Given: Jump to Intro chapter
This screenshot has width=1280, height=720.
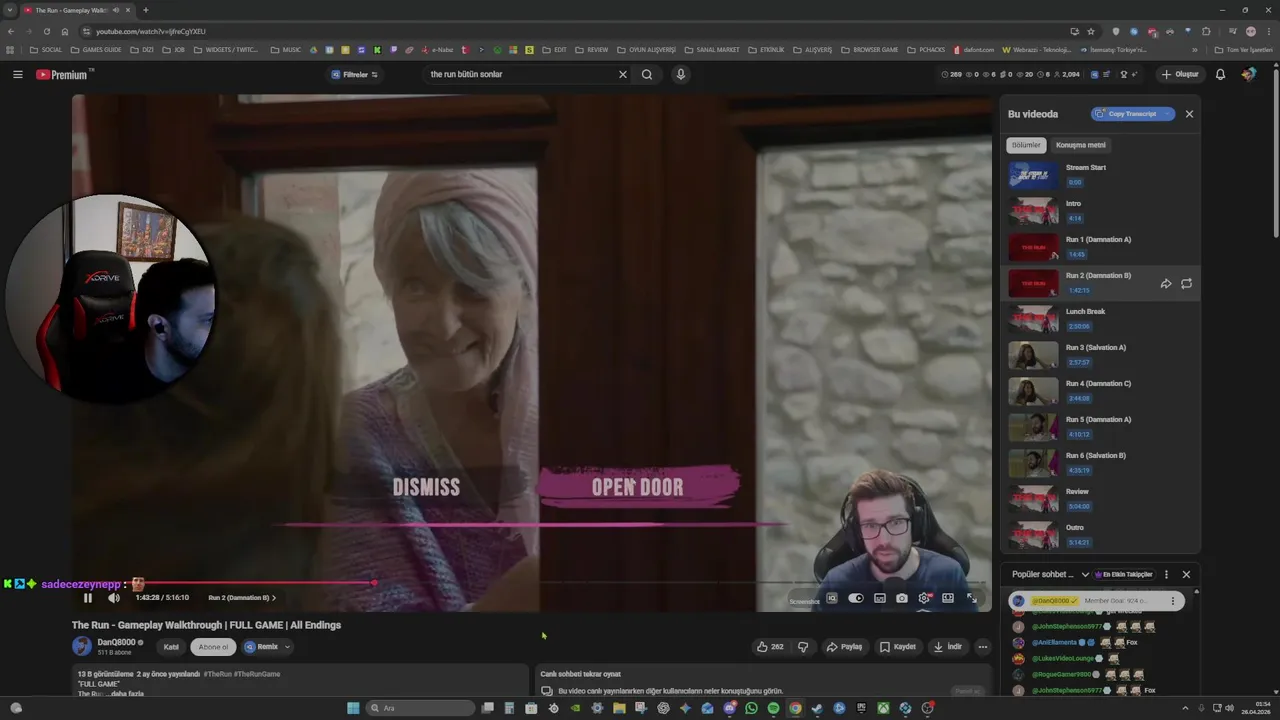Looking at the screenshot, I should [1100, 211].
